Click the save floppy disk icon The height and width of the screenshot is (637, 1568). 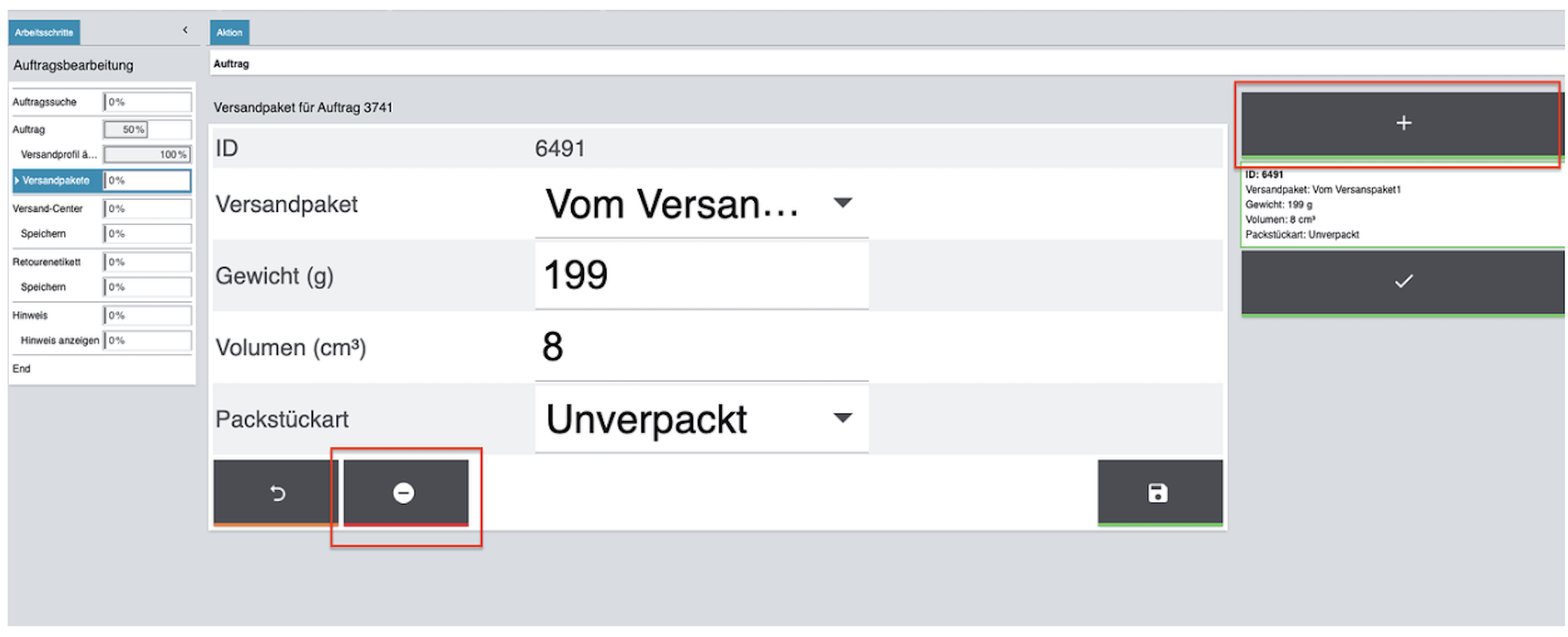point(1157,492)
